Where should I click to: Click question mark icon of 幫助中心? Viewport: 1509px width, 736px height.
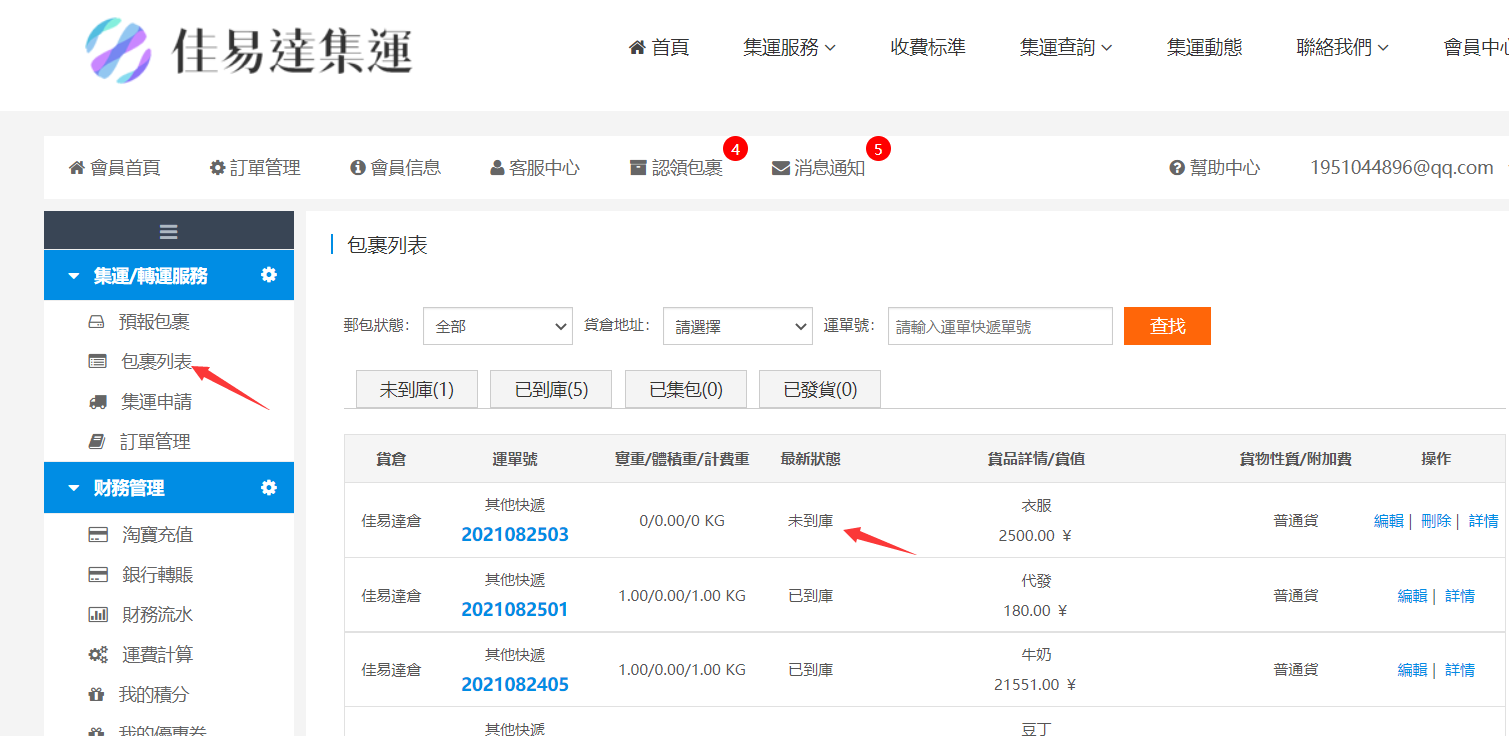pos(1177,168)
